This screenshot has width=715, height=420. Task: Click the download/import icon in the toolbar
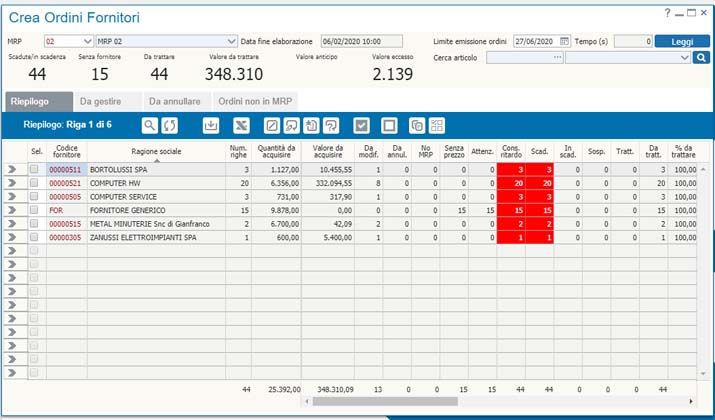point(210,125)
